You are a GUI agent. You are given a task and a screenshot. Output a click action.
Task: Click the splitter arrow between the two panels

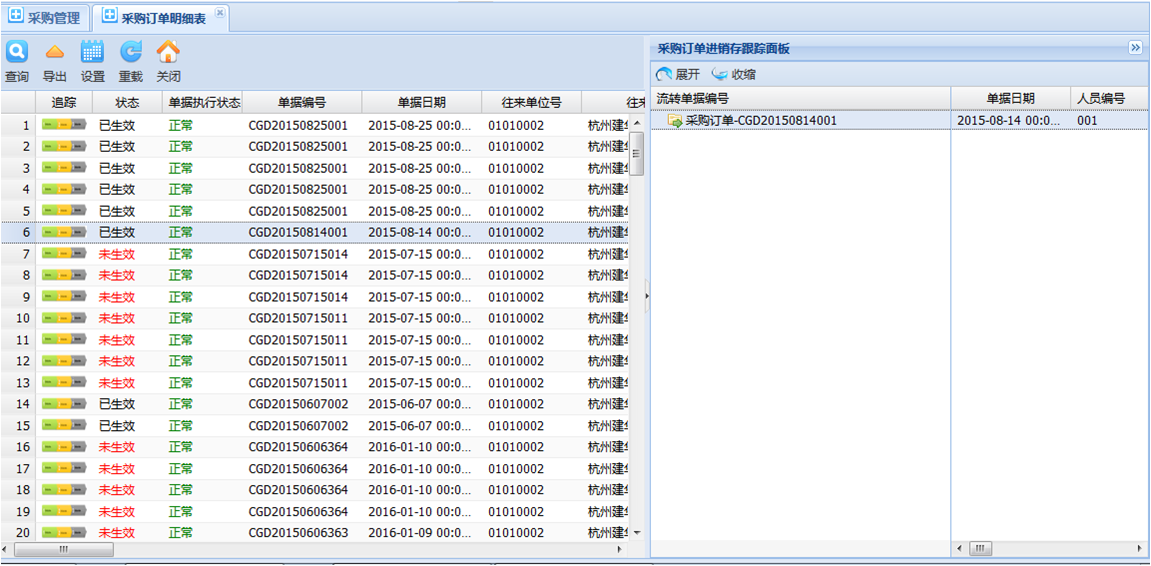point(646,295)
